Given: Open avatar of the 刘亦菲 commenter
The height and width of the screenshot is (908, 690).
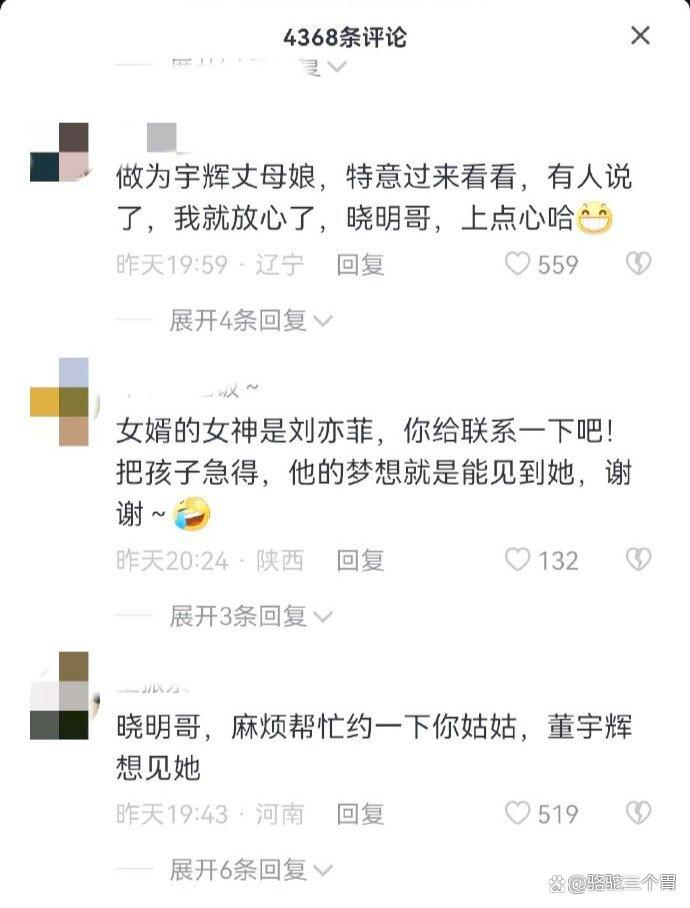Looking at the screenshot, I should coord(60,402).
